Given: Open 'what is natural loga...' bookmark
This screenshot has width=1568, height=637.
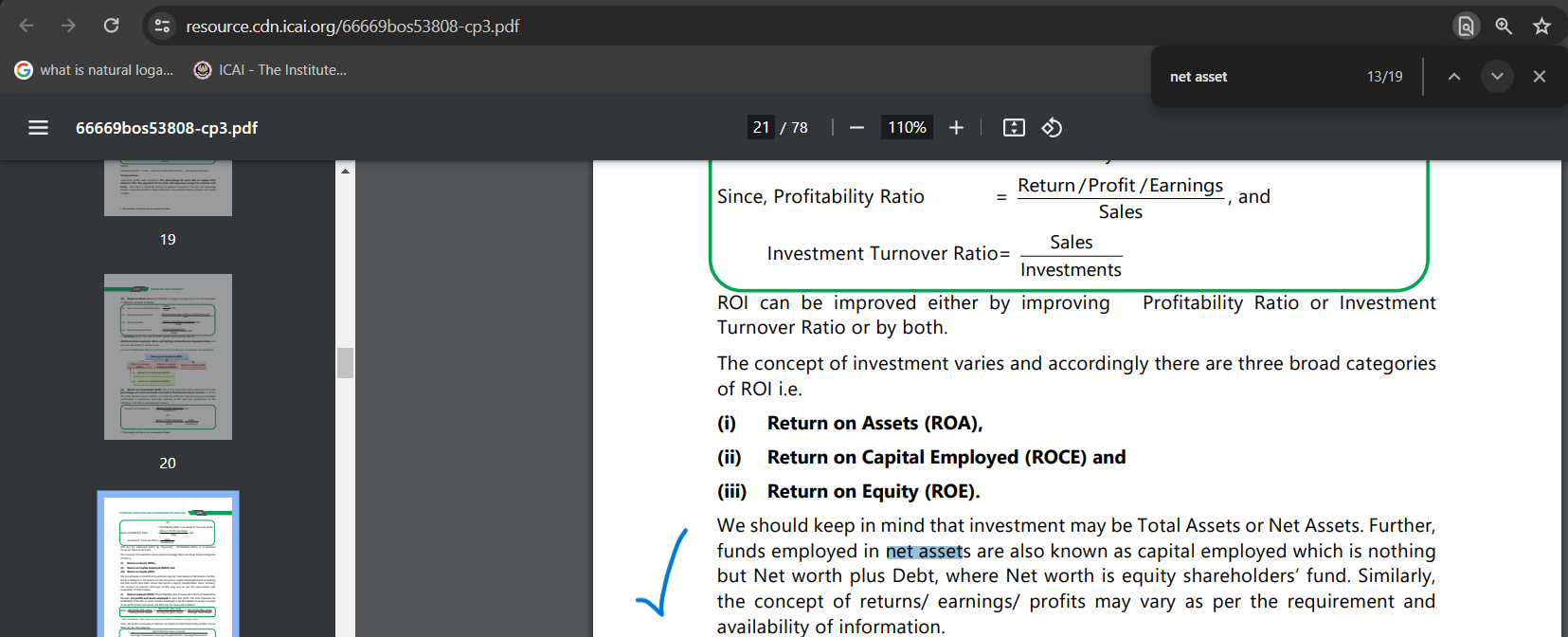Looking at the screenshot, I should coord(95,70).
